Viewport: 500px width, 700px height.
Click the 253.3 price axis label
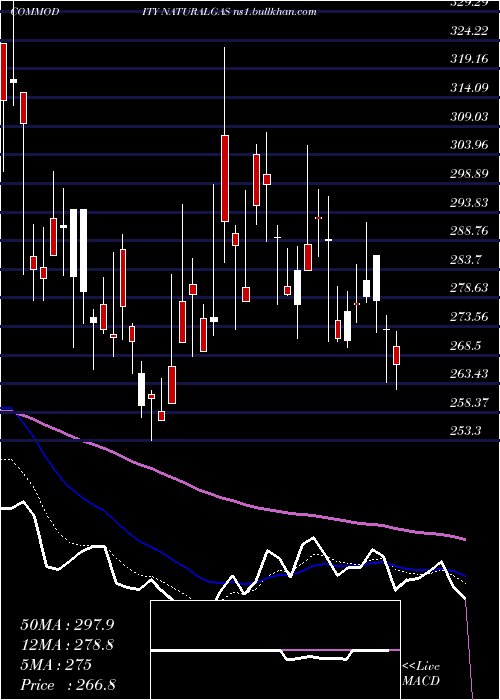coord(466,431)
